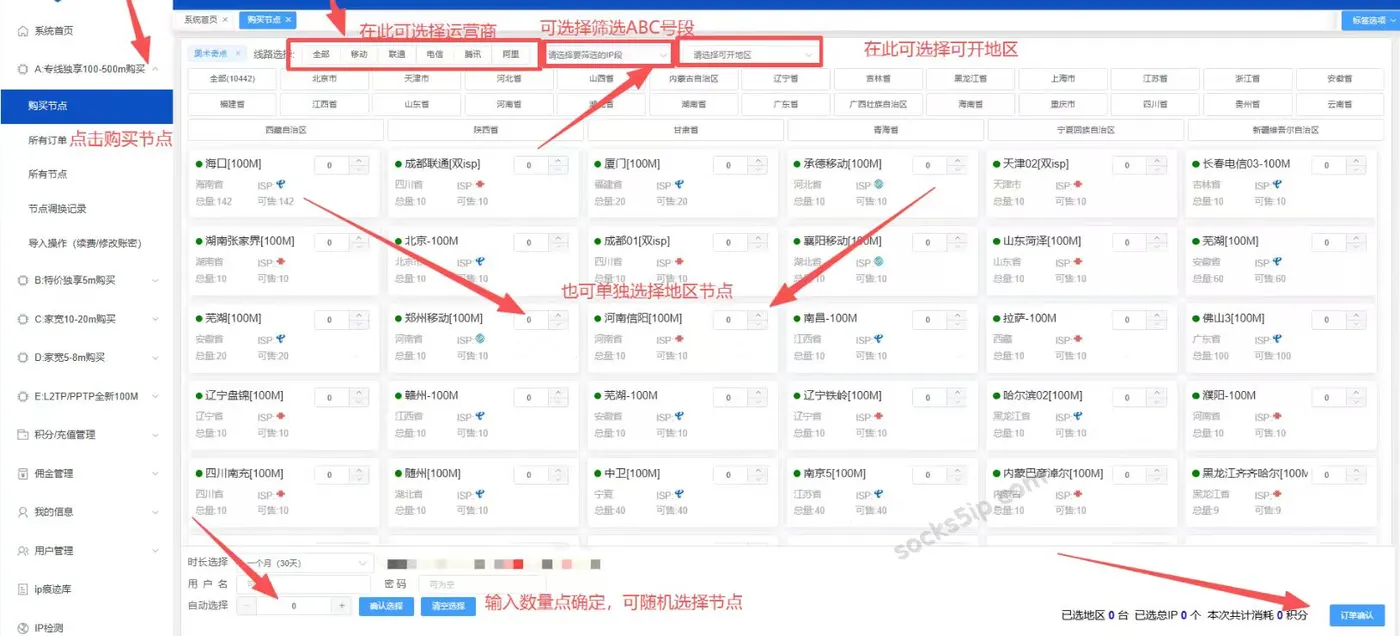Click chip icon beside B:特价独享5m购买
This screenshot has width=1400, height=636.
click(x=23, y=280)
